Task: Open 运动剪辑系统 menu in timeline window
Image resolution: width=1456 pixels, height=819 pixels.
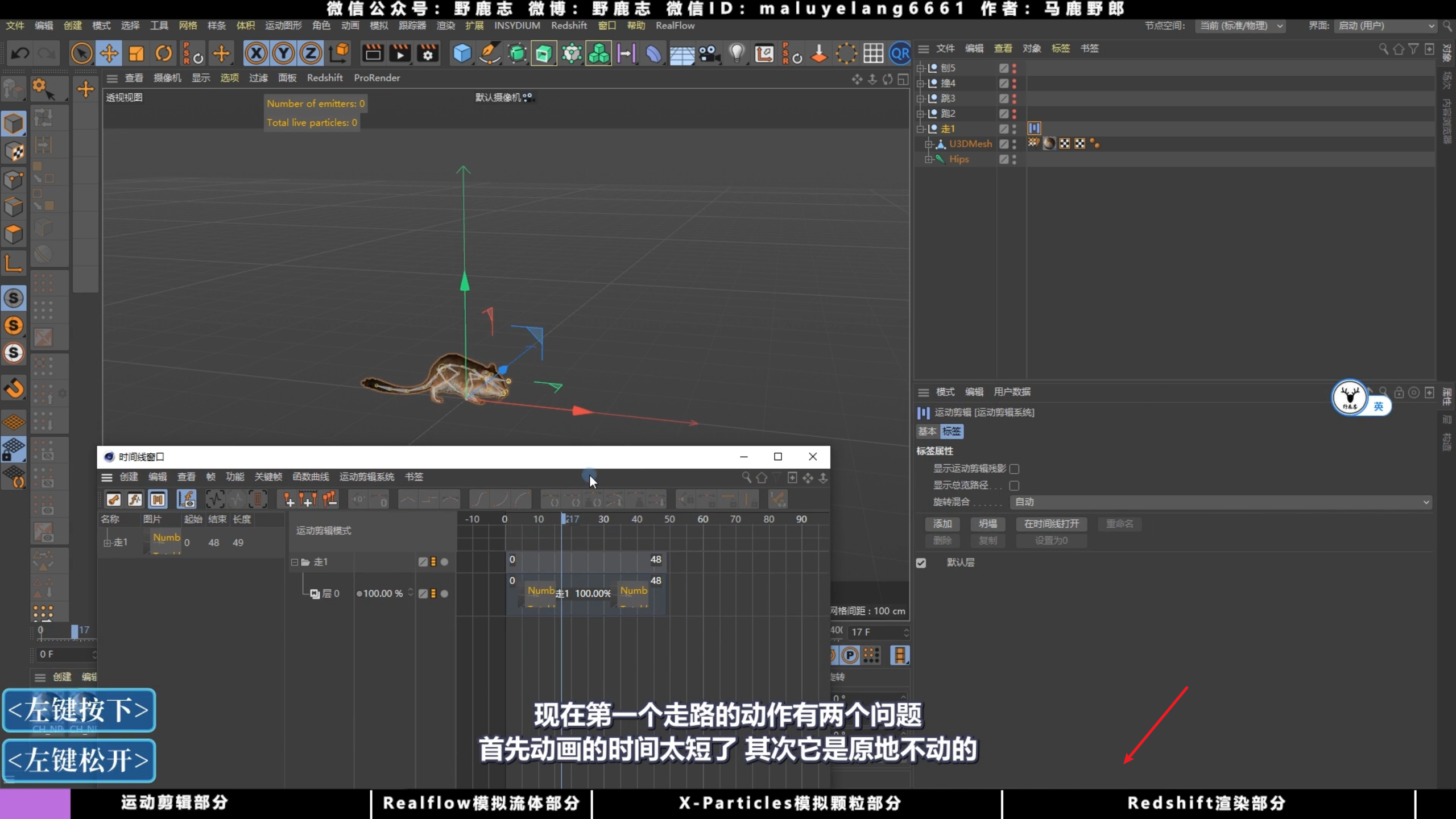Action: pos(366,477)
